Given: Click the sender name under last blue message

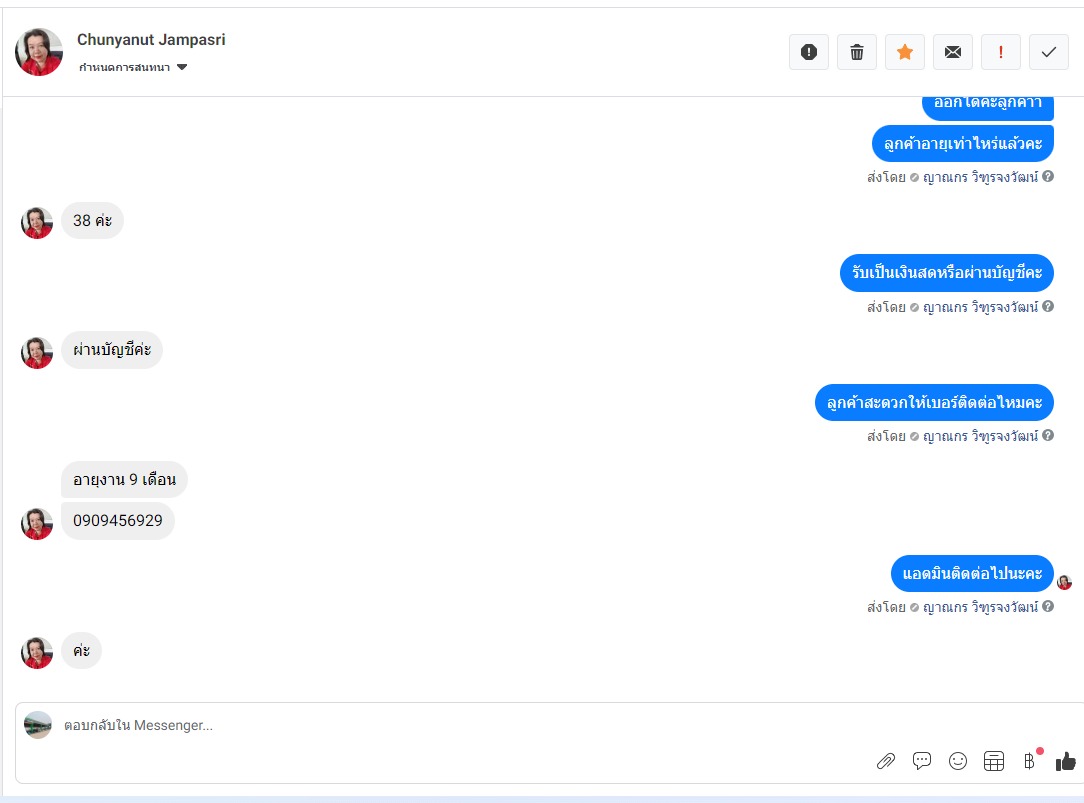Looking at the screenshot, I should [980, 607].
